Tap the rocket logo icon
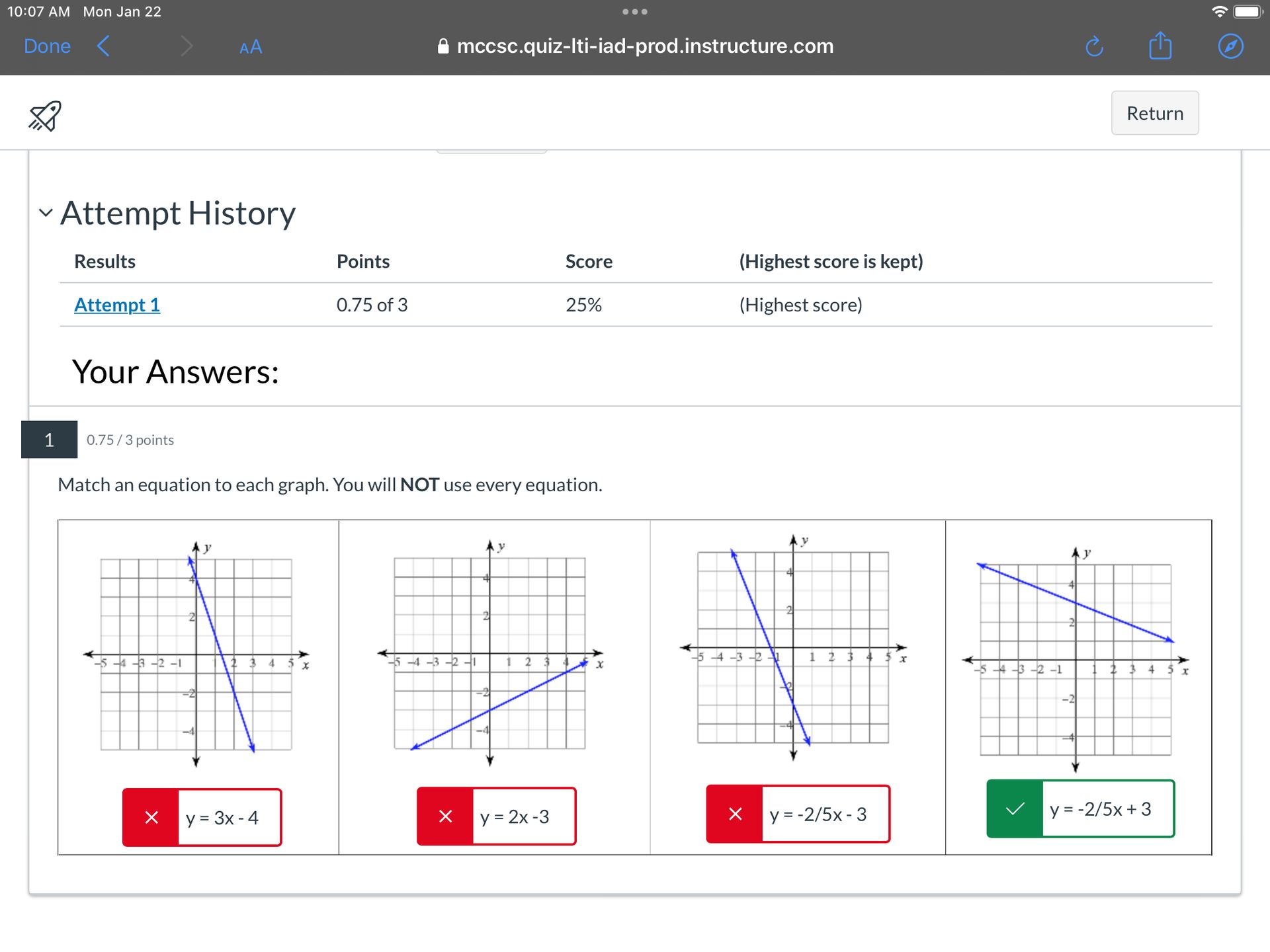This screenshot has width=1270, height=952. point(44,116)
